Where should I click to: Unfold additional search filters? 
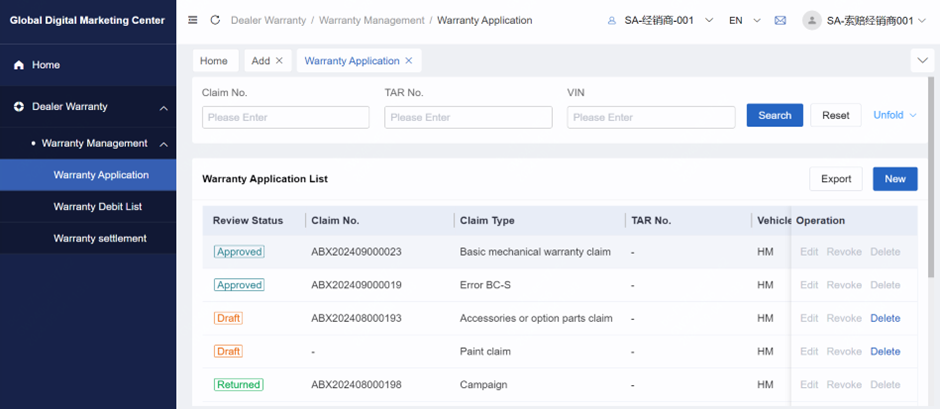(x=894, y=115)
